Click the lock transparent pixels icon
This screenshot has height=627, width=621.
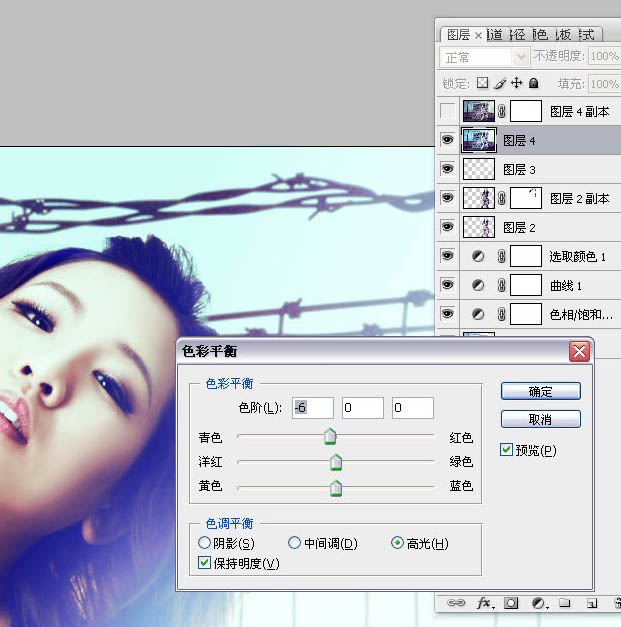pos(482,84)
